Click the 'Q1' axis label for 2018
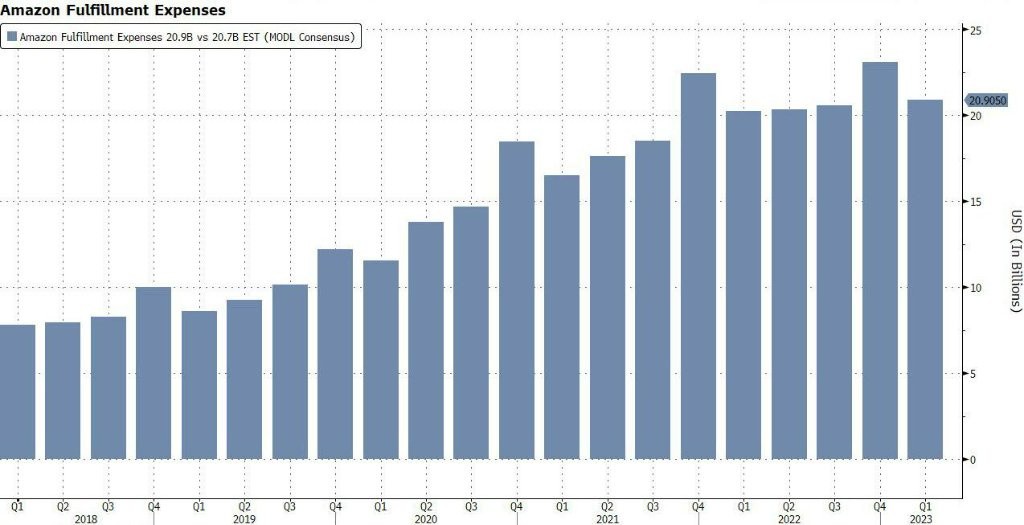 click(18, 506)
